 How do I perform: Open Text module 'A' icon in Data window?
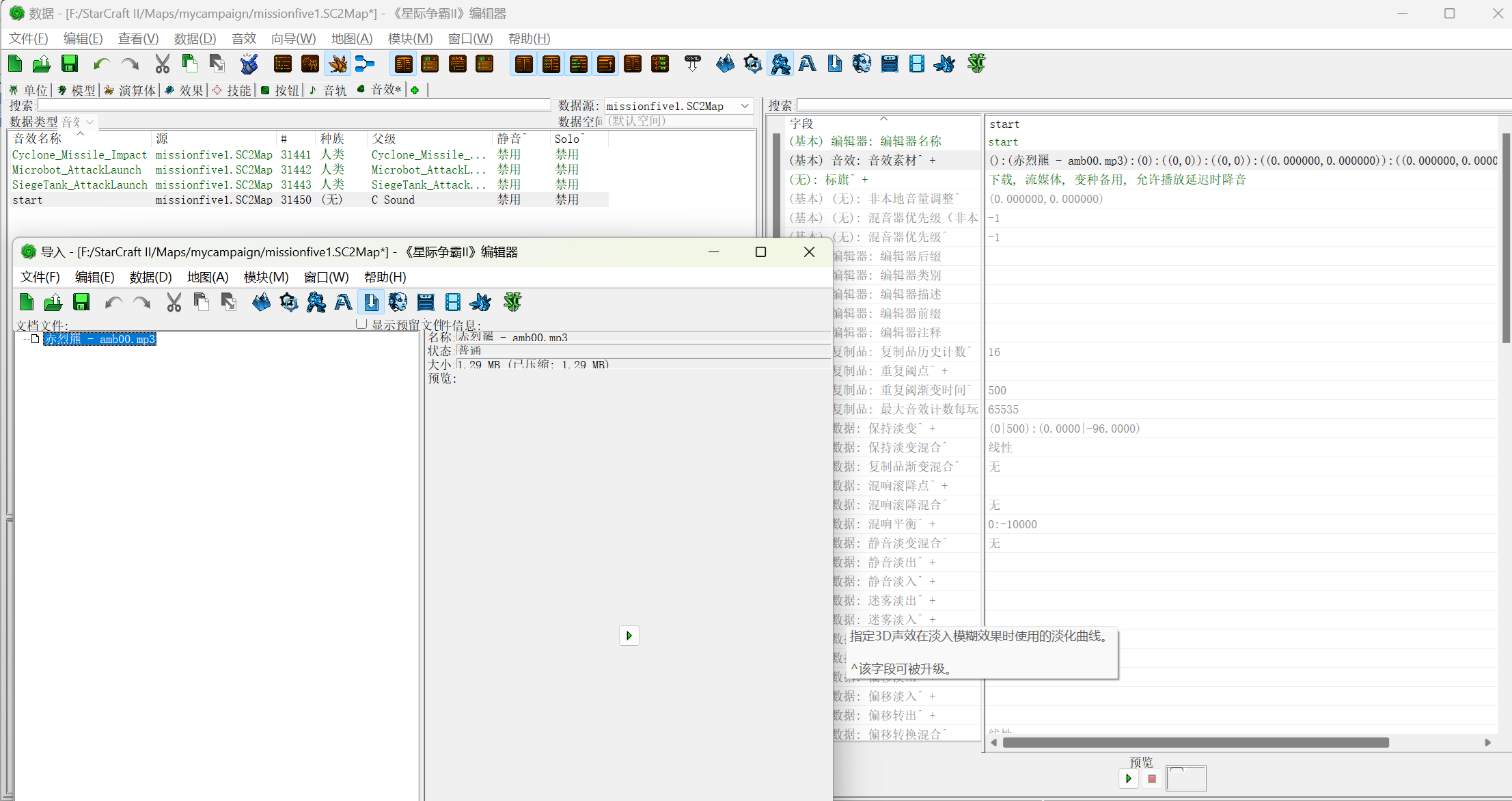(807, 64)
